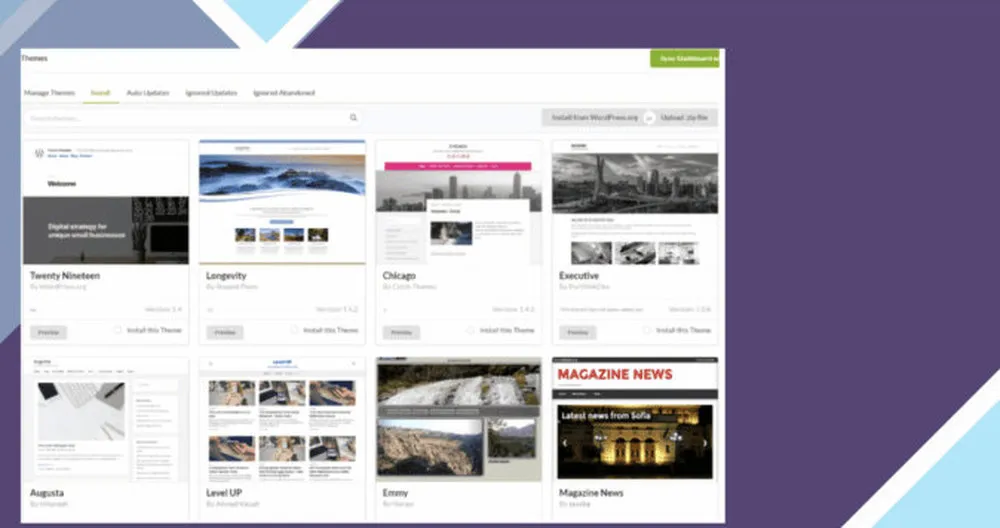This screenshot has height=528, width=1000.
Task: Open the Magazine News theme thumbnail
Action: coord(634,419)
